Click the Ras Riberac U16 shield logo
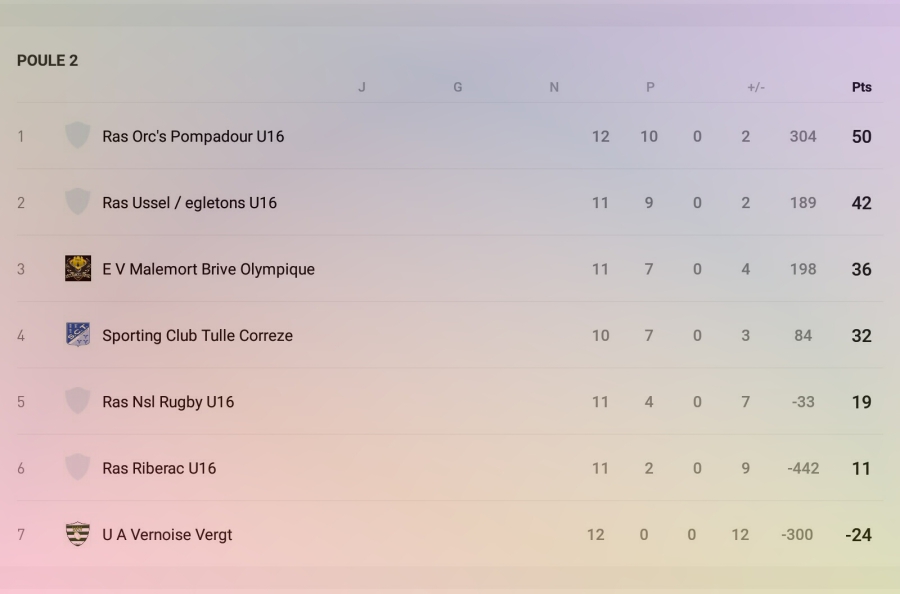This screenshot has width=900, height=594. (77, 467)
